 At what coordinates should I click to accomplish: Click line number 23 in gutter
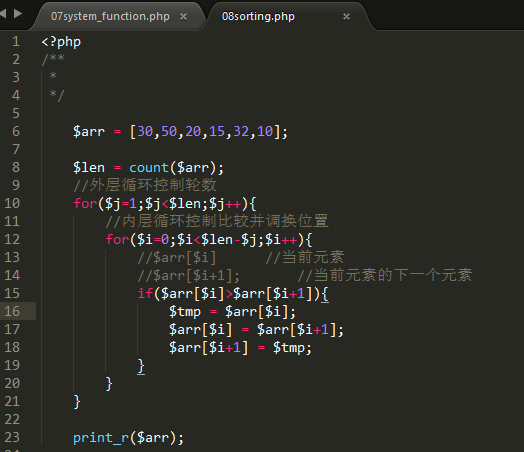12,437
